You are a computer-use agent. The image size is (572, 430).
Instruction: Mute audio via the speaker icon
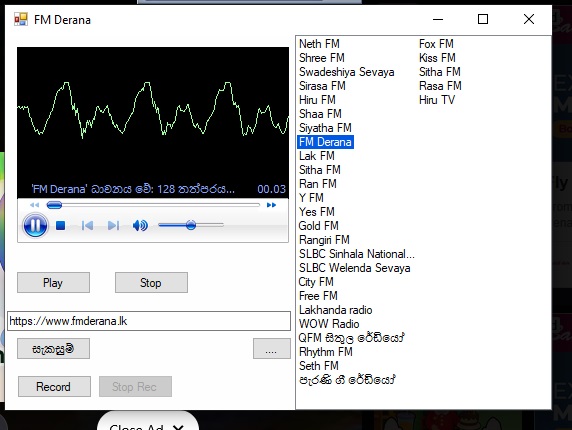point(140,226)
